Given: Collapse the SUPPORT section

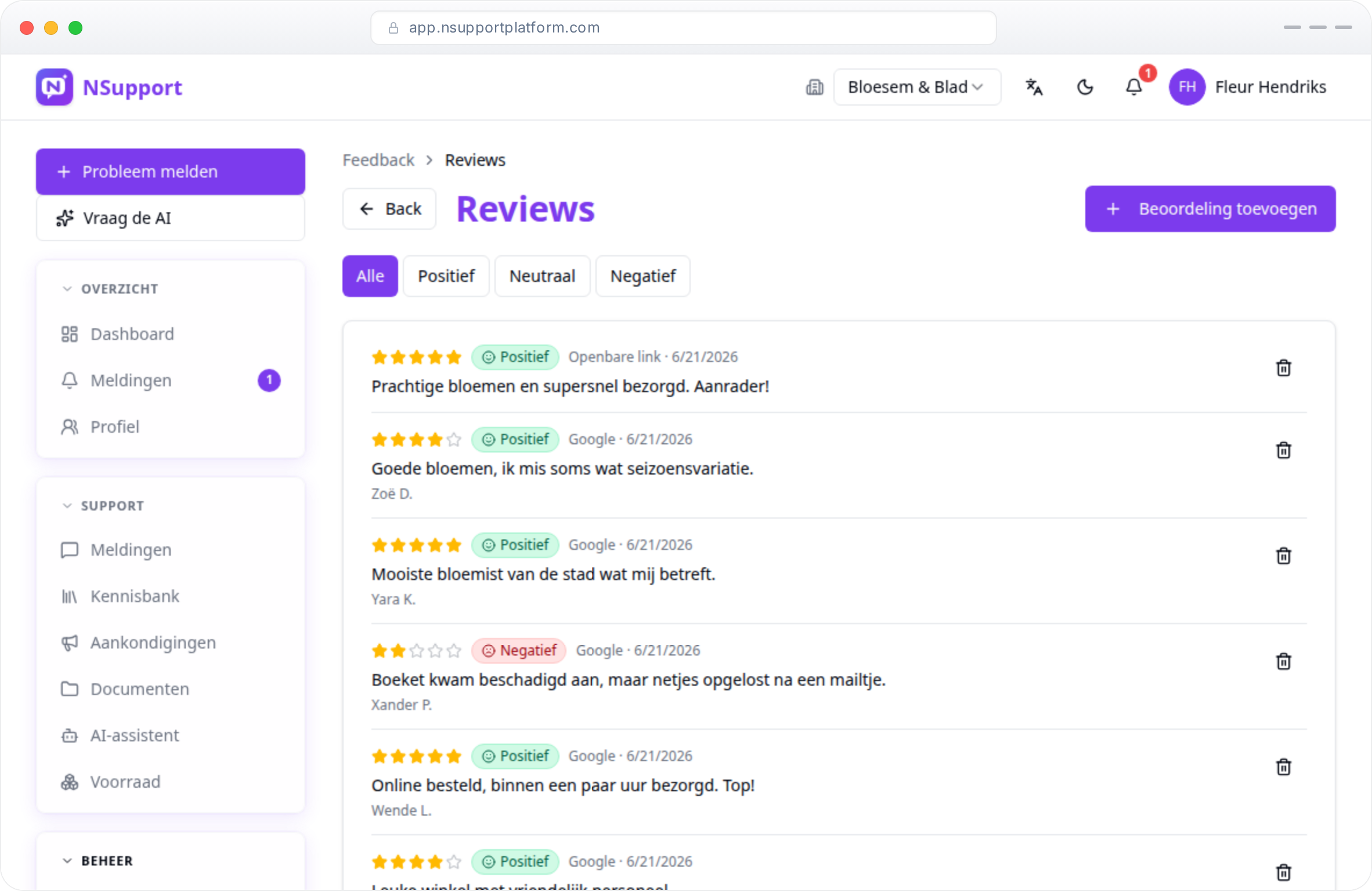Looking at the screenshot, I should coord(103,506).
